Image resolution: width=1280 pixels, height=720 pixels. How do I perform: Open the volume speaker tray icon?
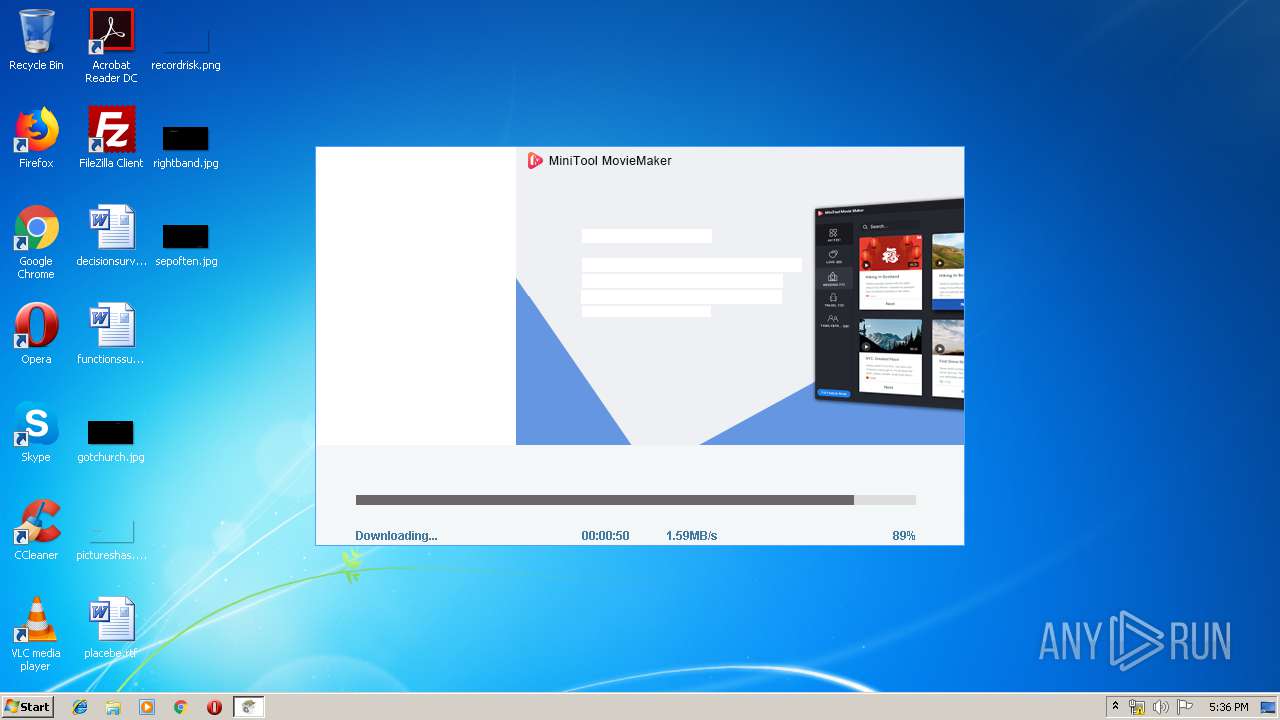(x=1161, y=707)
